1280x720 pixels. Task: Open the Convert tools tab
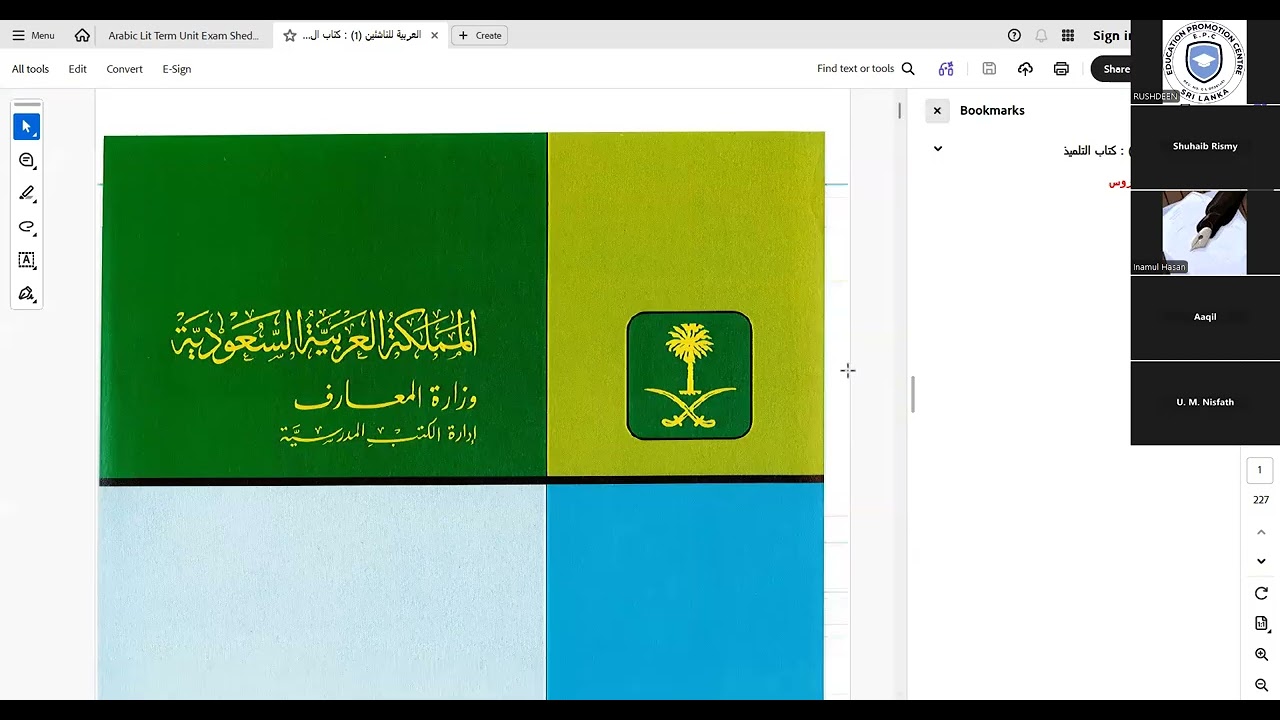[124, 69]
